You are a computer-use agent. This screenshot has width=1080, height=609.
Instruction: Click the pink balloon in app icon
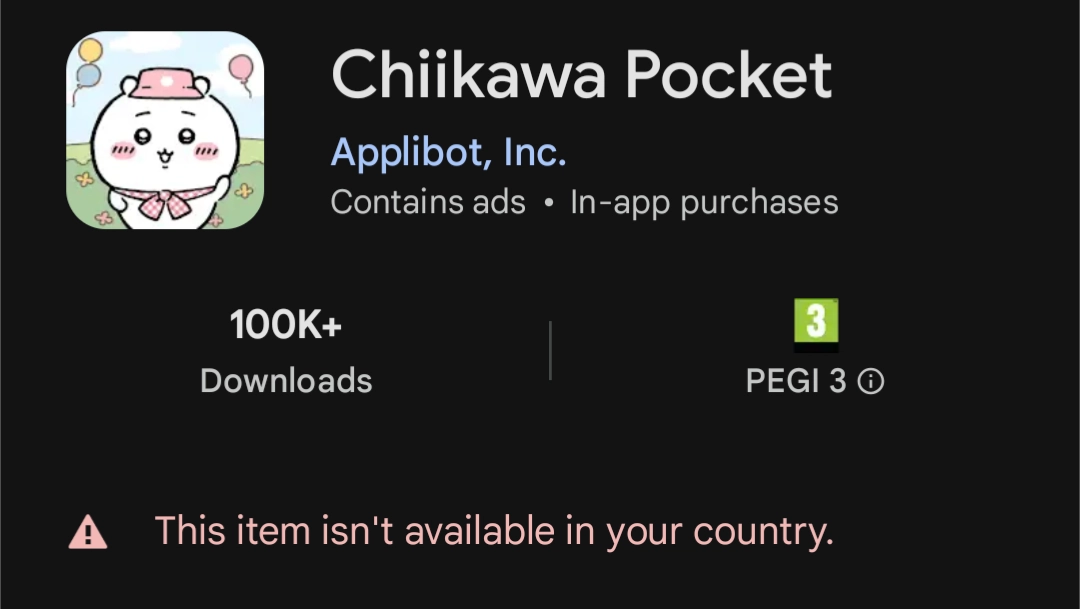click(241, 68)
